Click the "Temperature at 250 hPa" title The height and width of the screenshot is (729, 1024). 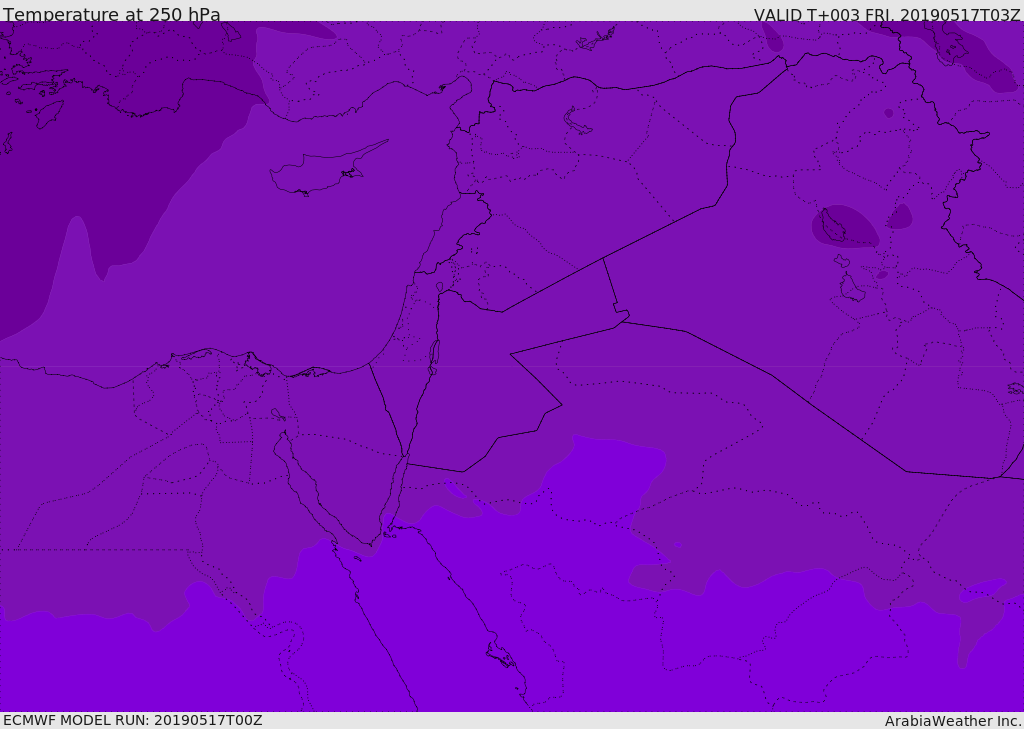click(112, 14)
